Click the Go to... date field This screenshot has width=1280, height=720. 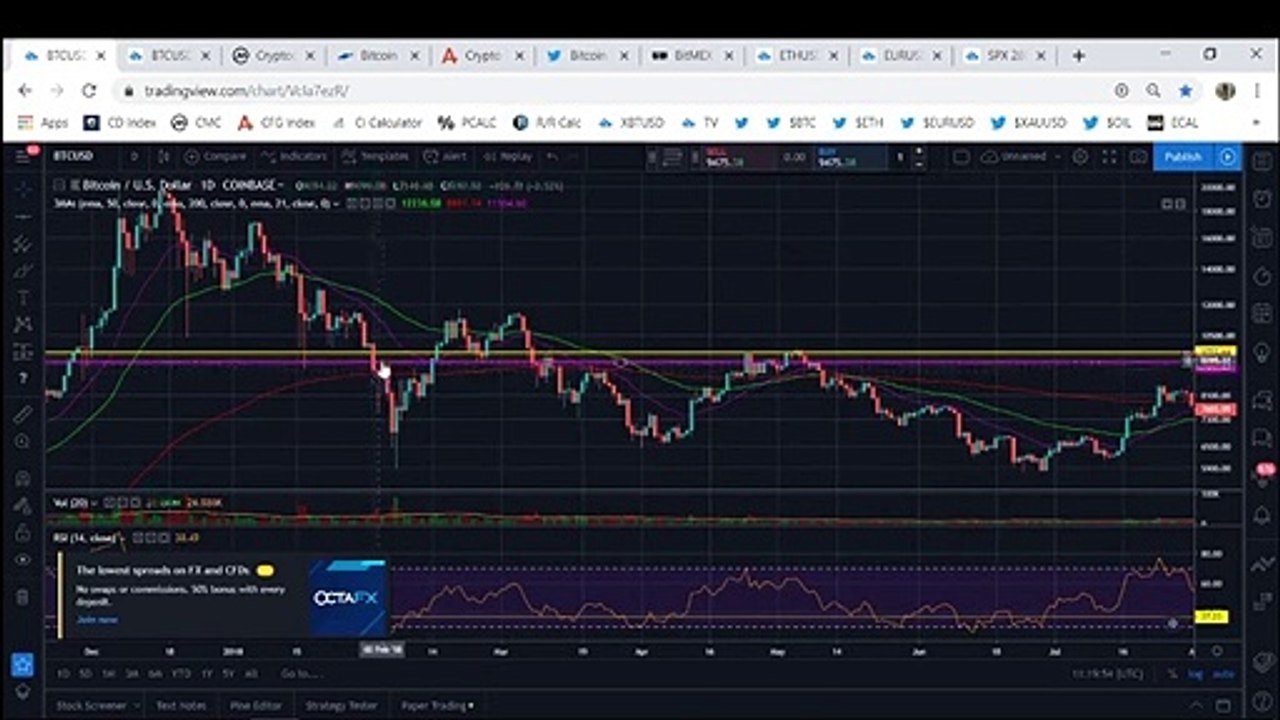300,674
